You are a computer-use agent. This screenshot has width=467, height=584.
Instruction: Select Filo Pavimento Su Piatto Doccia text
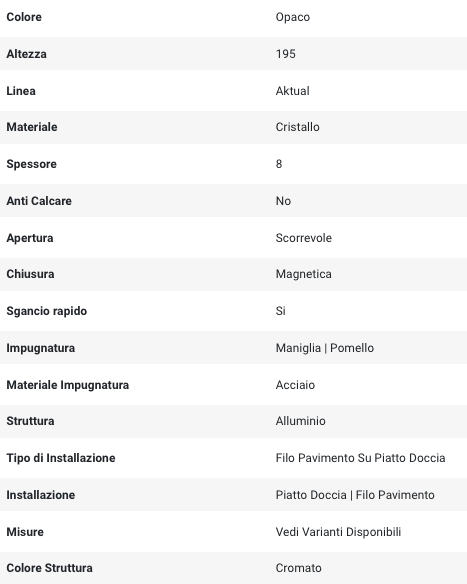pos(360,458)
